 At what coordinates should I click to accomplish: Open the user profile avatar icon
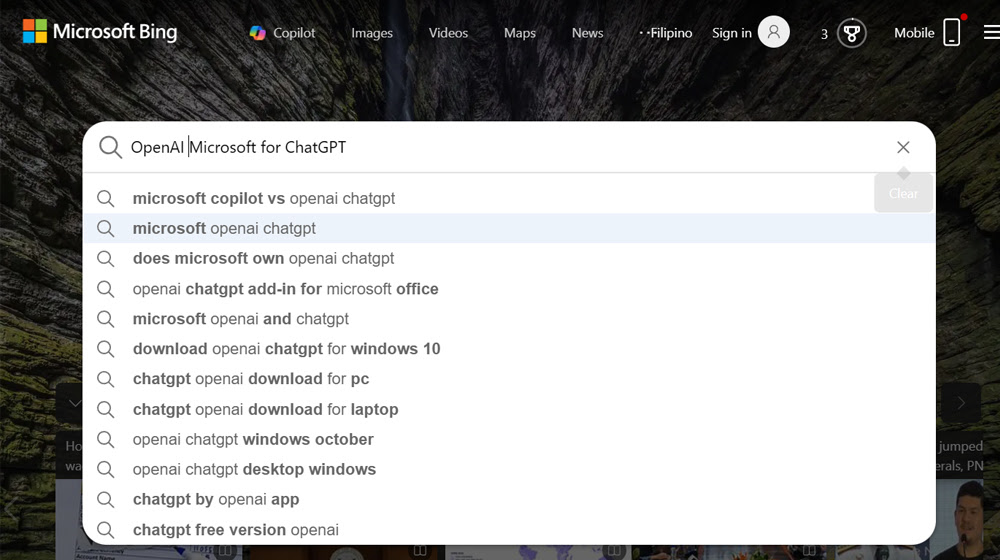point(774,32)
